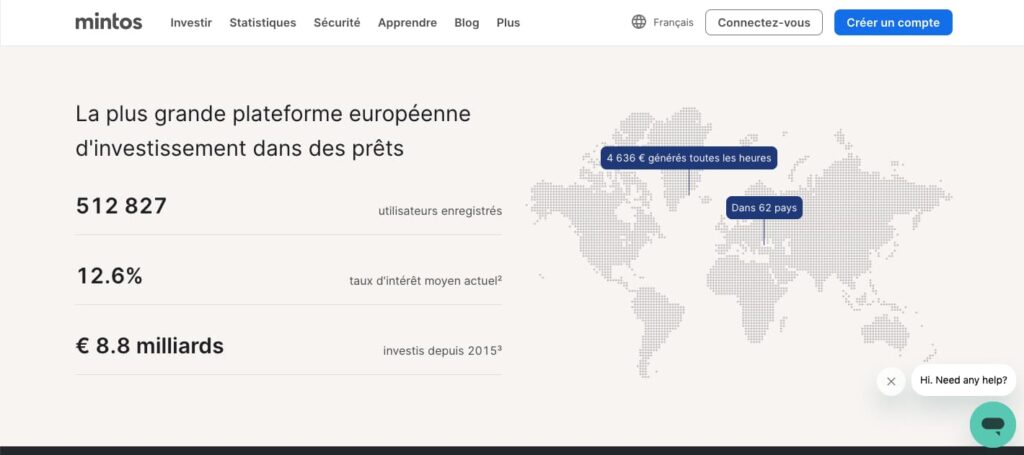Click the 'Dans 62 pays' map tooltip
The height and width of the screenshot is (455, 1024).
764,208
